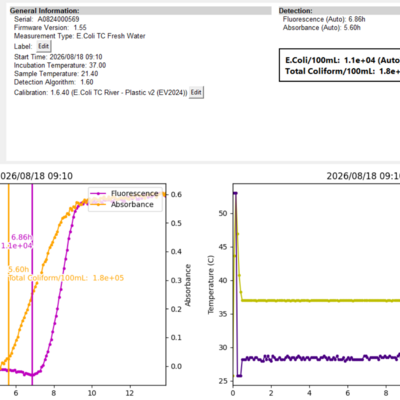Screen dimensions: 400x400
Task: Click the Total Coliform 1.8e+05 chart annotation
Action: (66, 278)
